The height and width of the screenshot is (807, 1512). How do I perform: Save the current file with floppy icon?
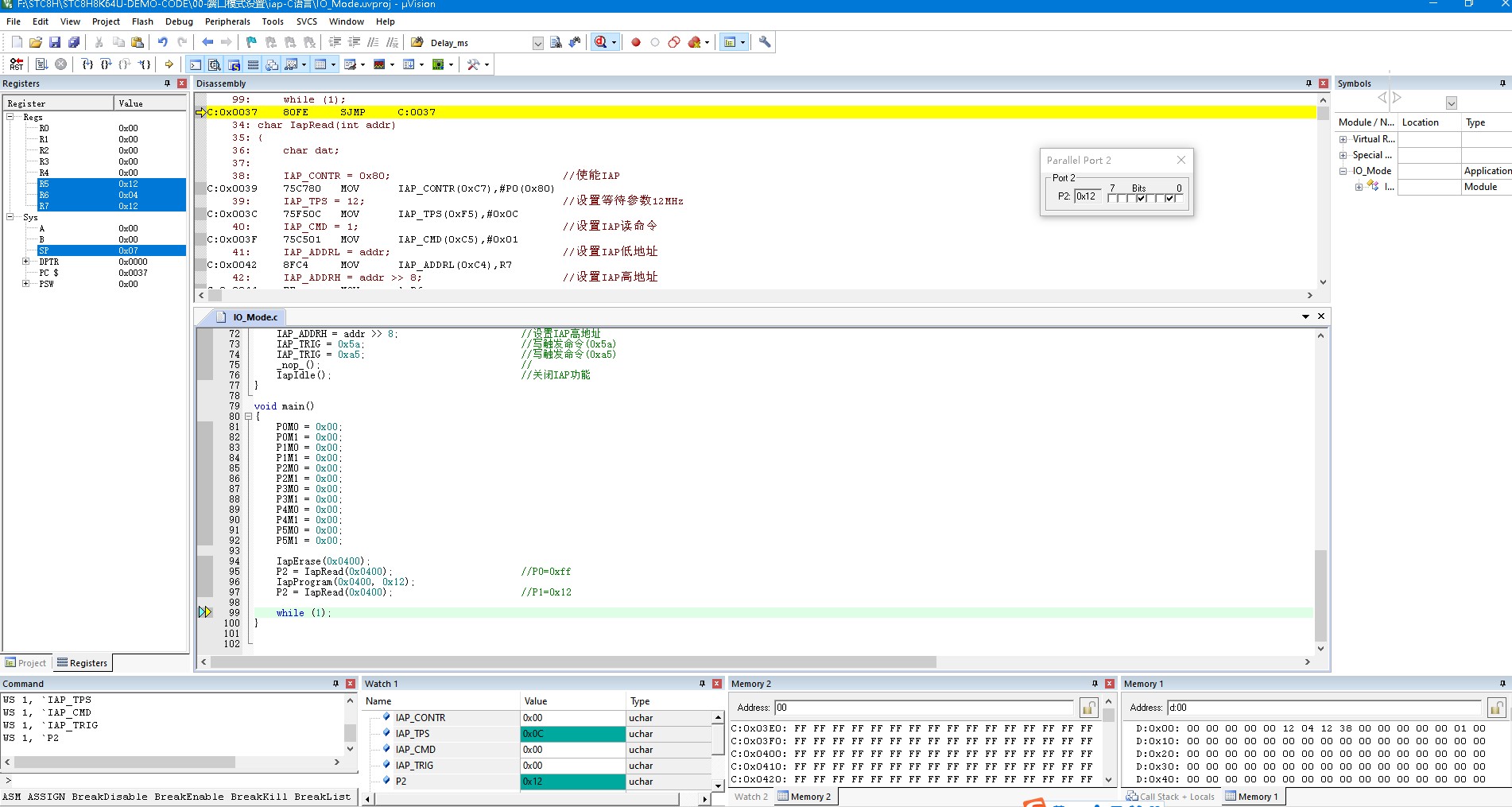[x=55, y=42]
